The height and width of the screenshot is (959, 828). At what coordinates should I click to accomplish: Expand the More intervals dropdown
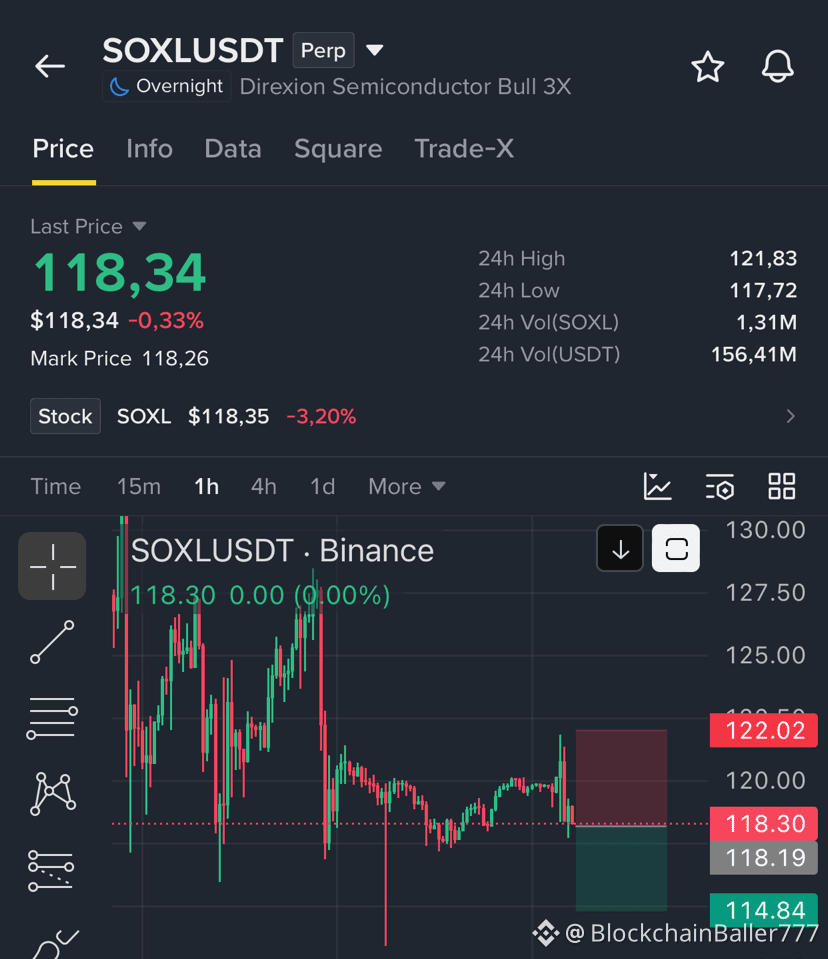(407, 487)
